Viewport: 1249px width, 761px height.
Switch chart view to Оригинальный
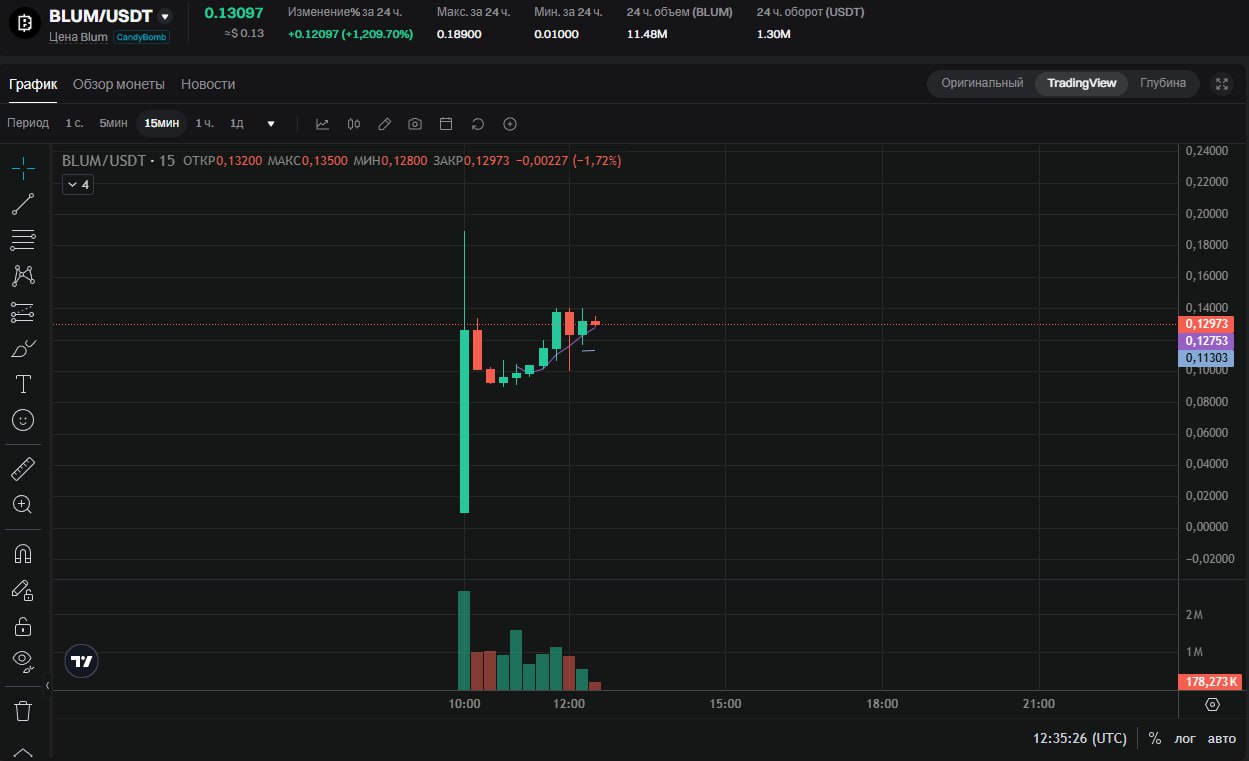tap(982, 83)
